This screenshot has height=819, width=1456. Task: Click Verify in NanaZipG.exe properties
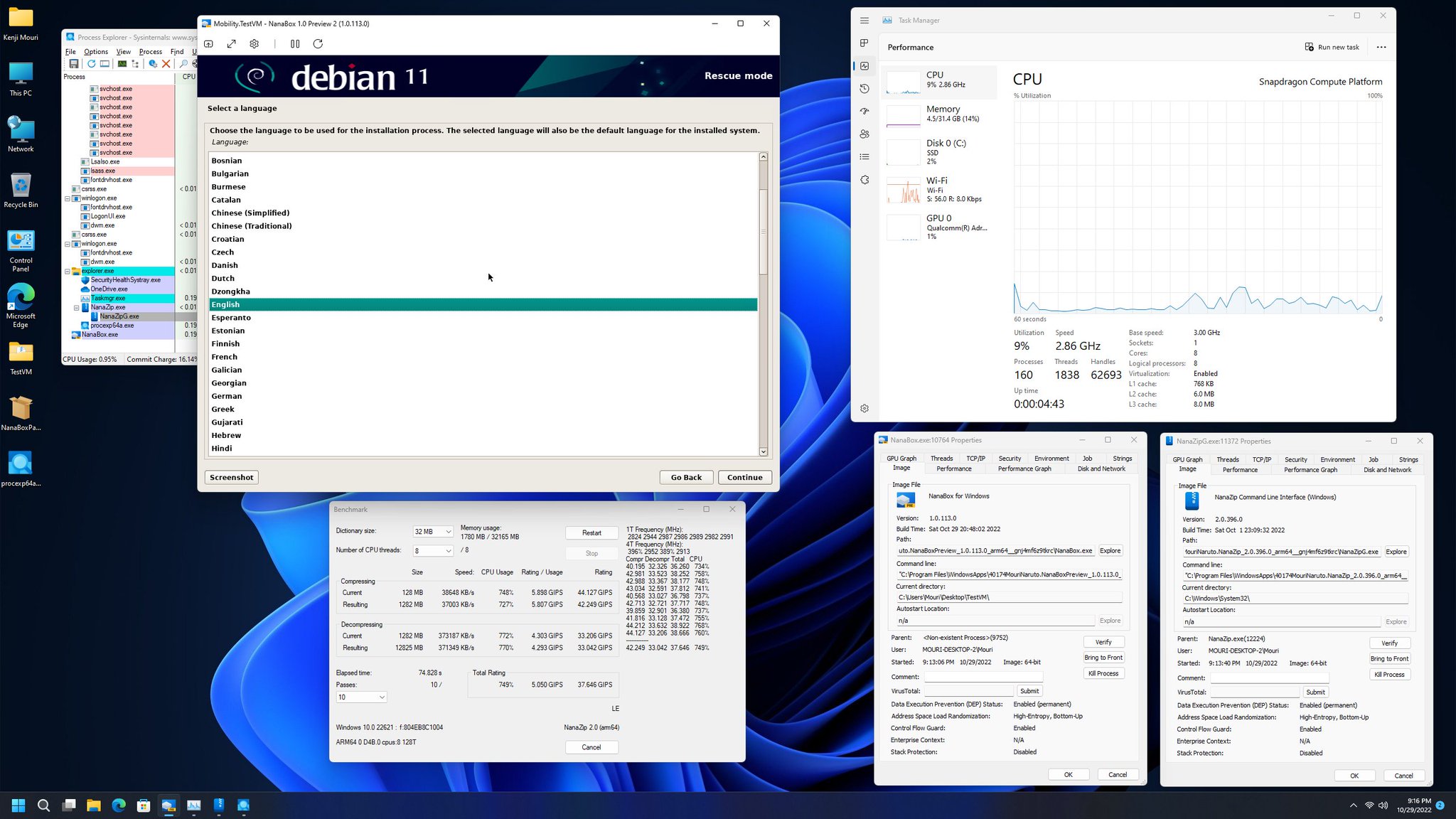pos(1390,643)
